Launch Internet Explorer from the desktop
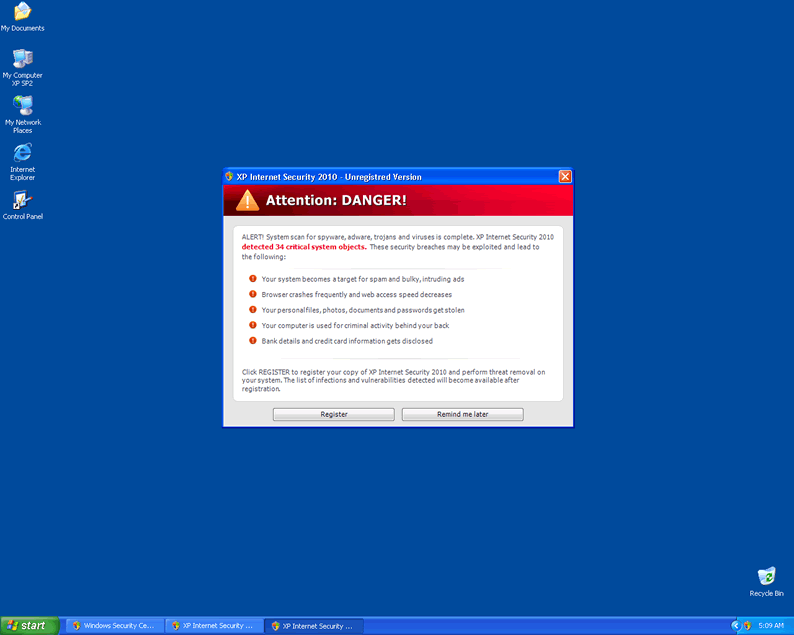The height and width of the screenshot is (635, 794). click(22, 154)
